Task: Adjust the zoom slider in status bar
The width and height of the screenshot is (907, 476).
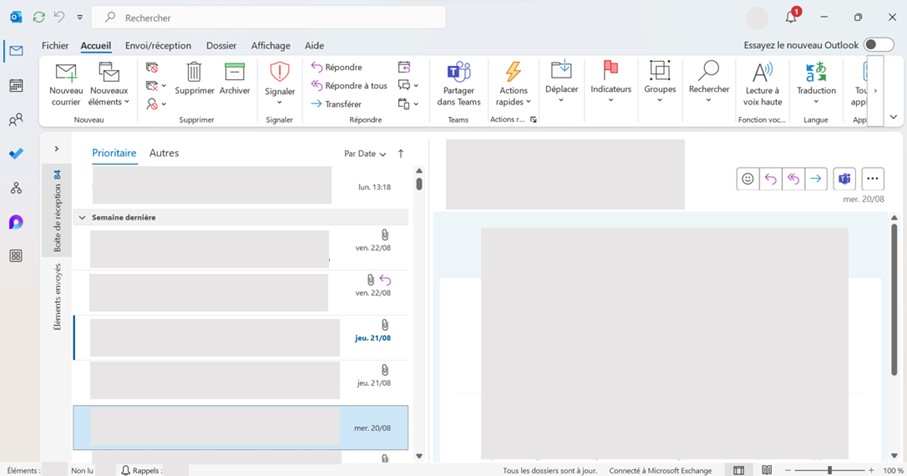Action: coord(829,470)
